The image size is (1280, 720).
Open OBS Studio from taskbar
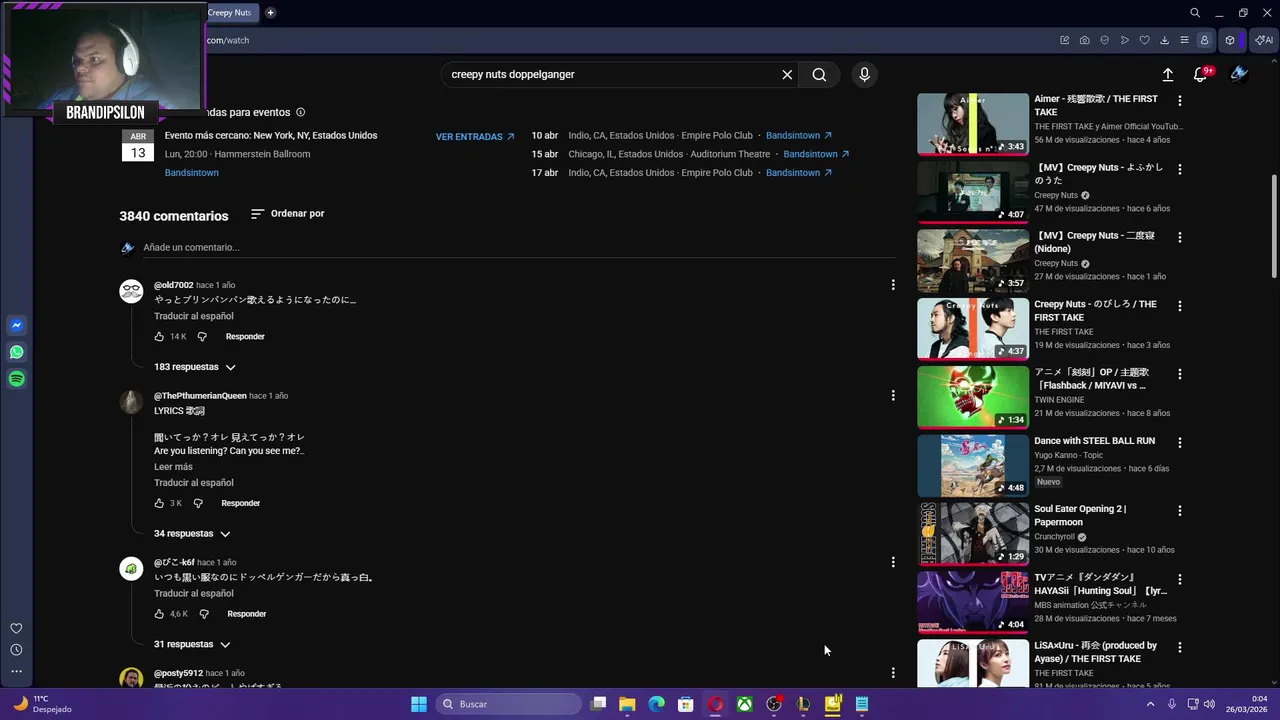pyautogui.click(x=774, y=704)
